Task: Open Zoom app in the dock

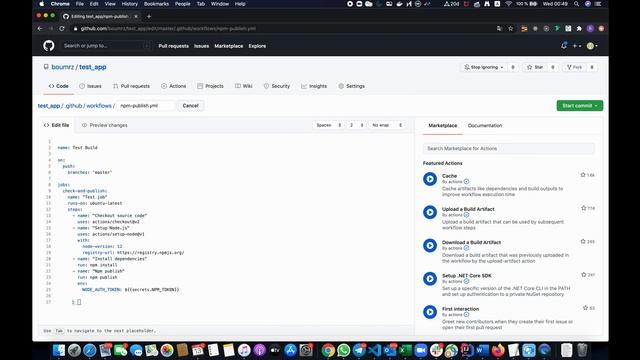Action: point(420,350)
